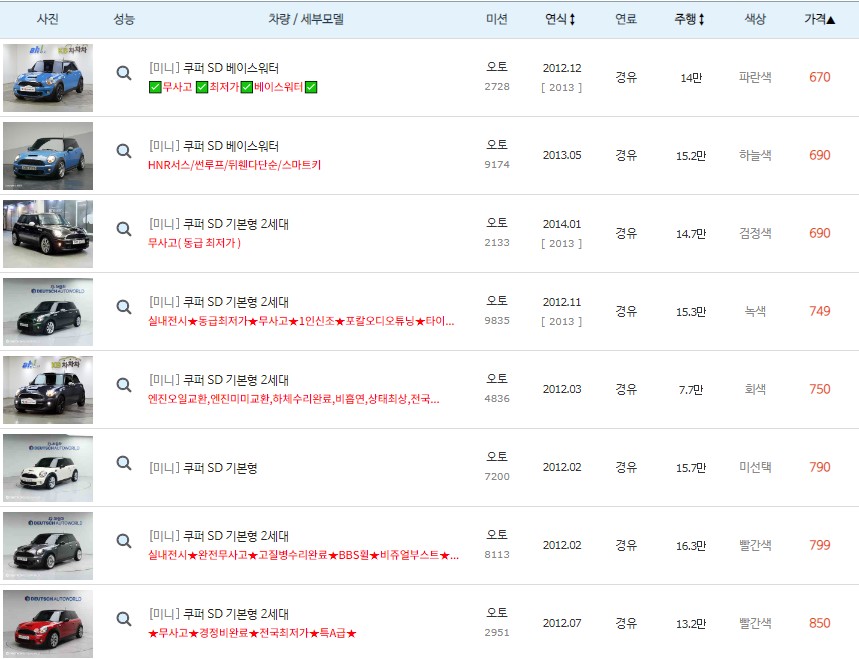This screenshot has height=659, width=859.
Task: Open 쿠퍼 SD 기본형 2세대 16.3만 title
Action: (219, 536)
